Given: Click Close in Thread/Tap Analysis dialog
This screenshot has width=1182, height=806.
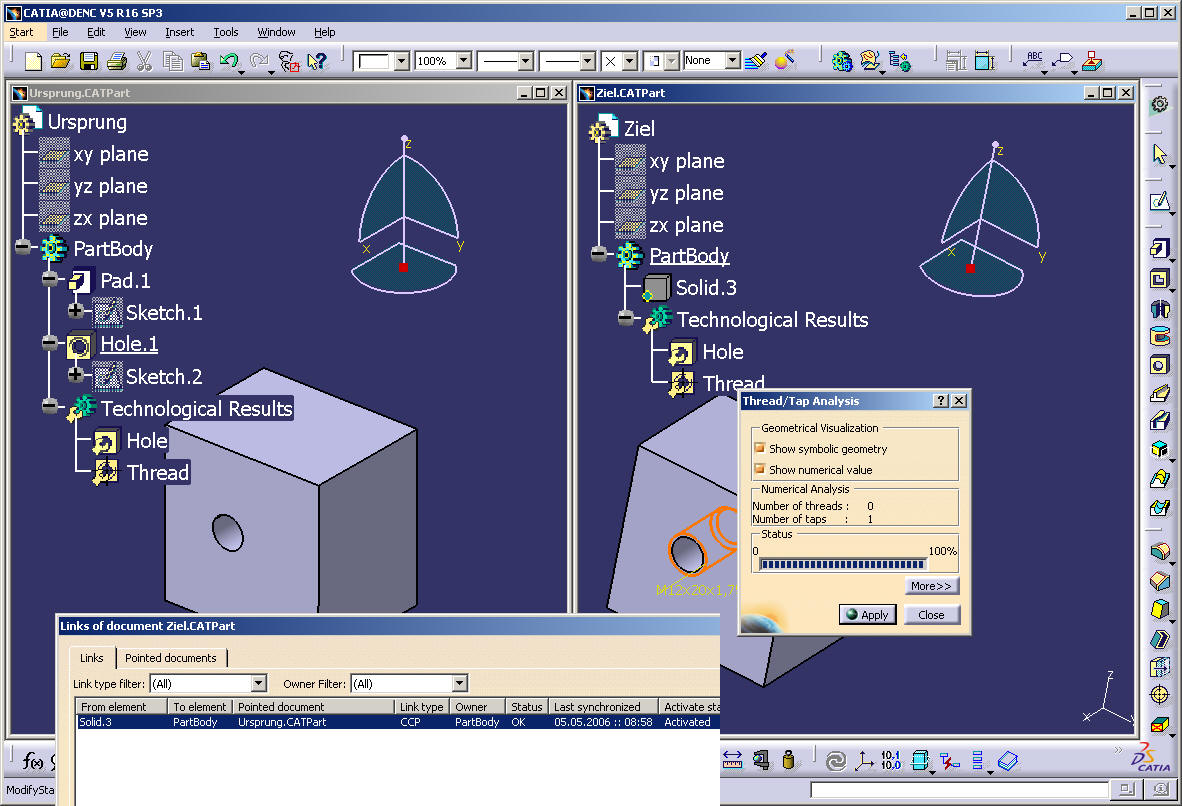Looking at the screenshot, I should point(931,614).
